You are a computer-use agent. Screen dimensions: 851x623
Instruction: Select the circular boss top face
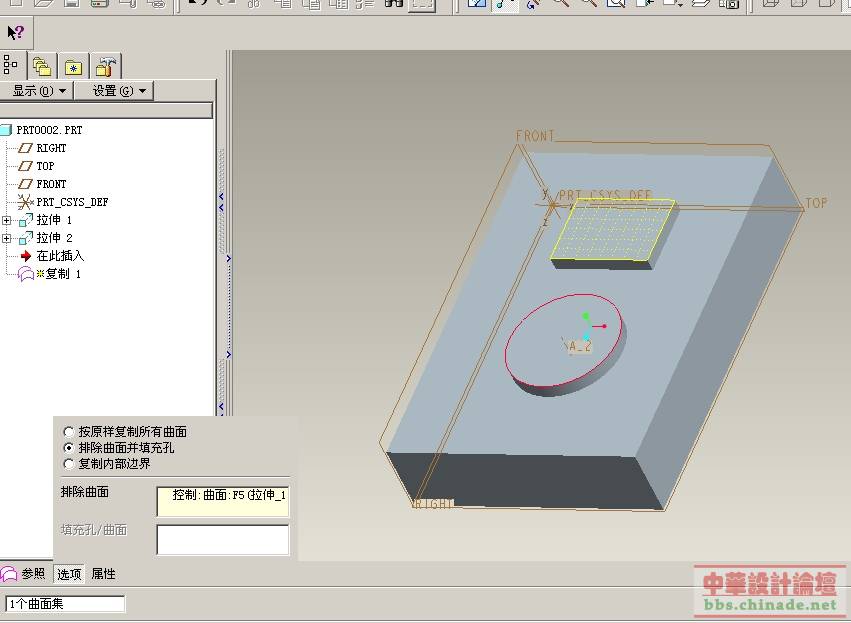click(x=563, y=339)
